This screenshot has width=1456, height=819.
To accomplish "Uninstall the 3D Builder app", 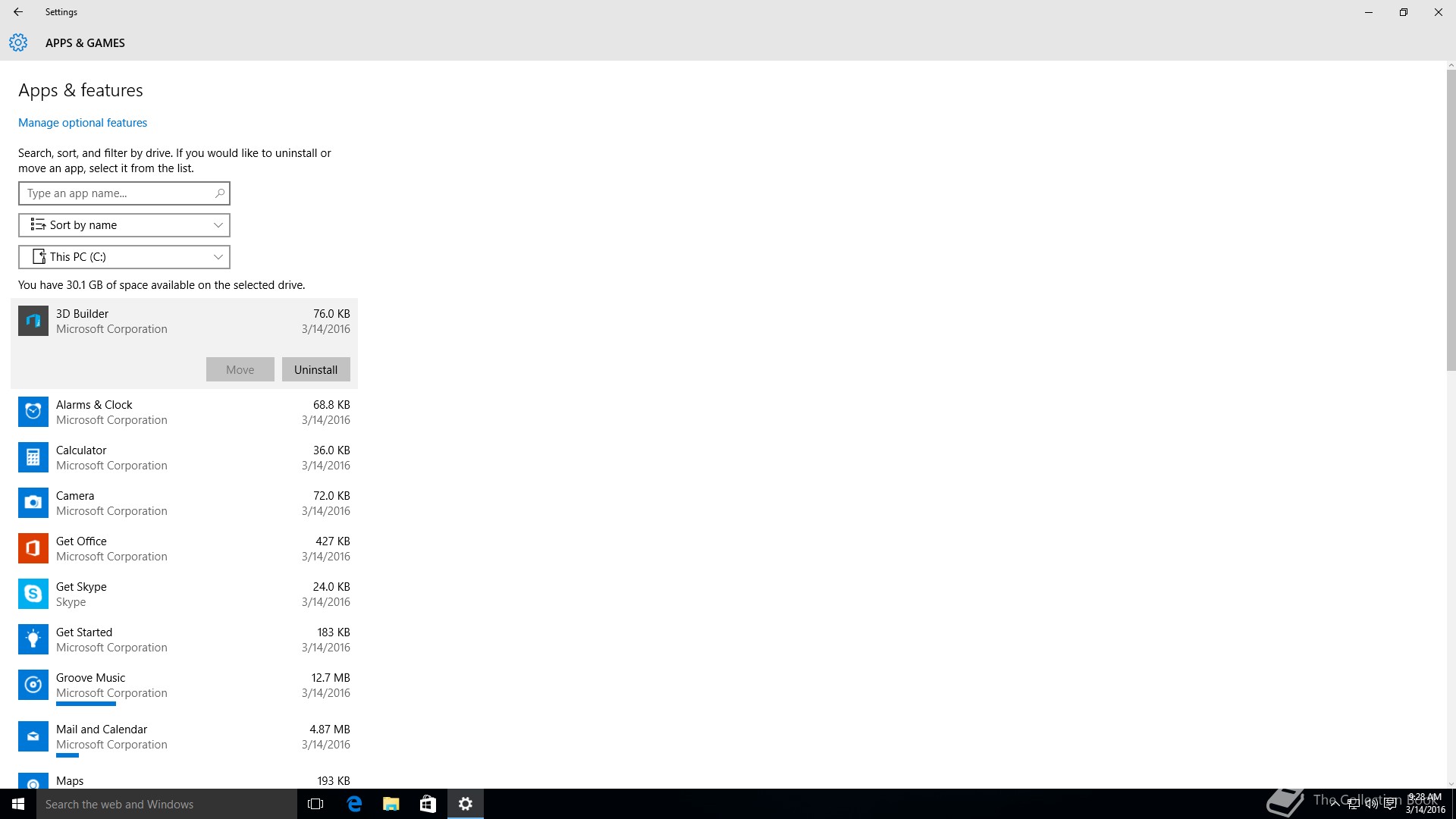I will (x=316, y=369).
